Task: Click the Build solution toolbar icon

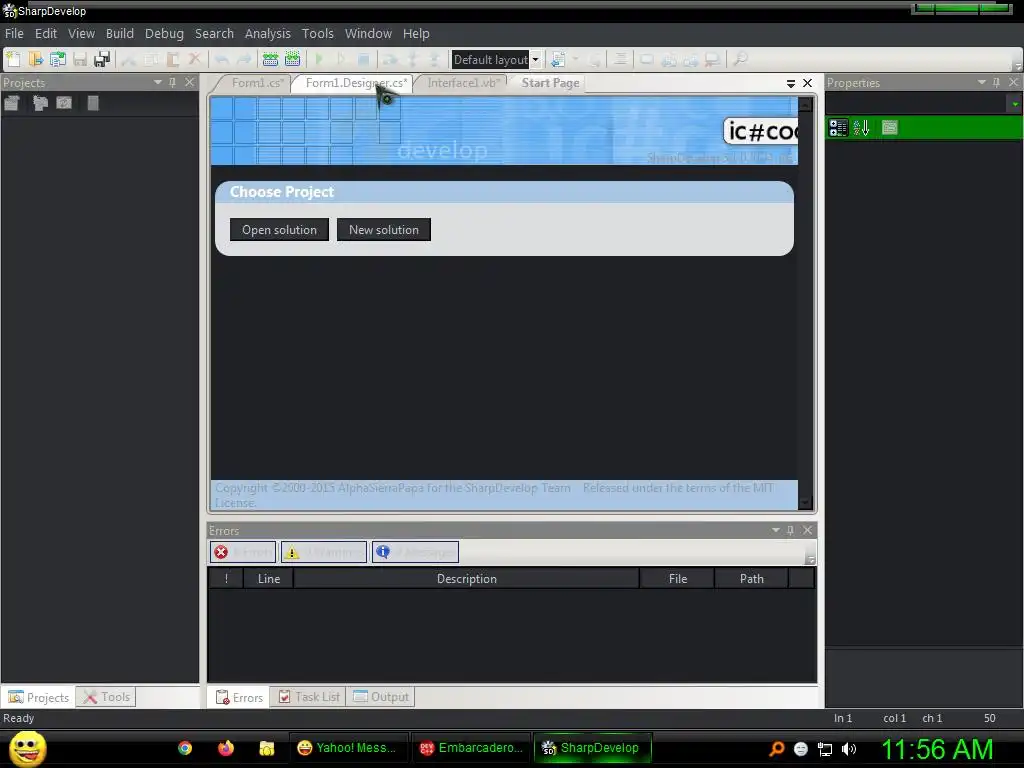Action: coord(270,59)
